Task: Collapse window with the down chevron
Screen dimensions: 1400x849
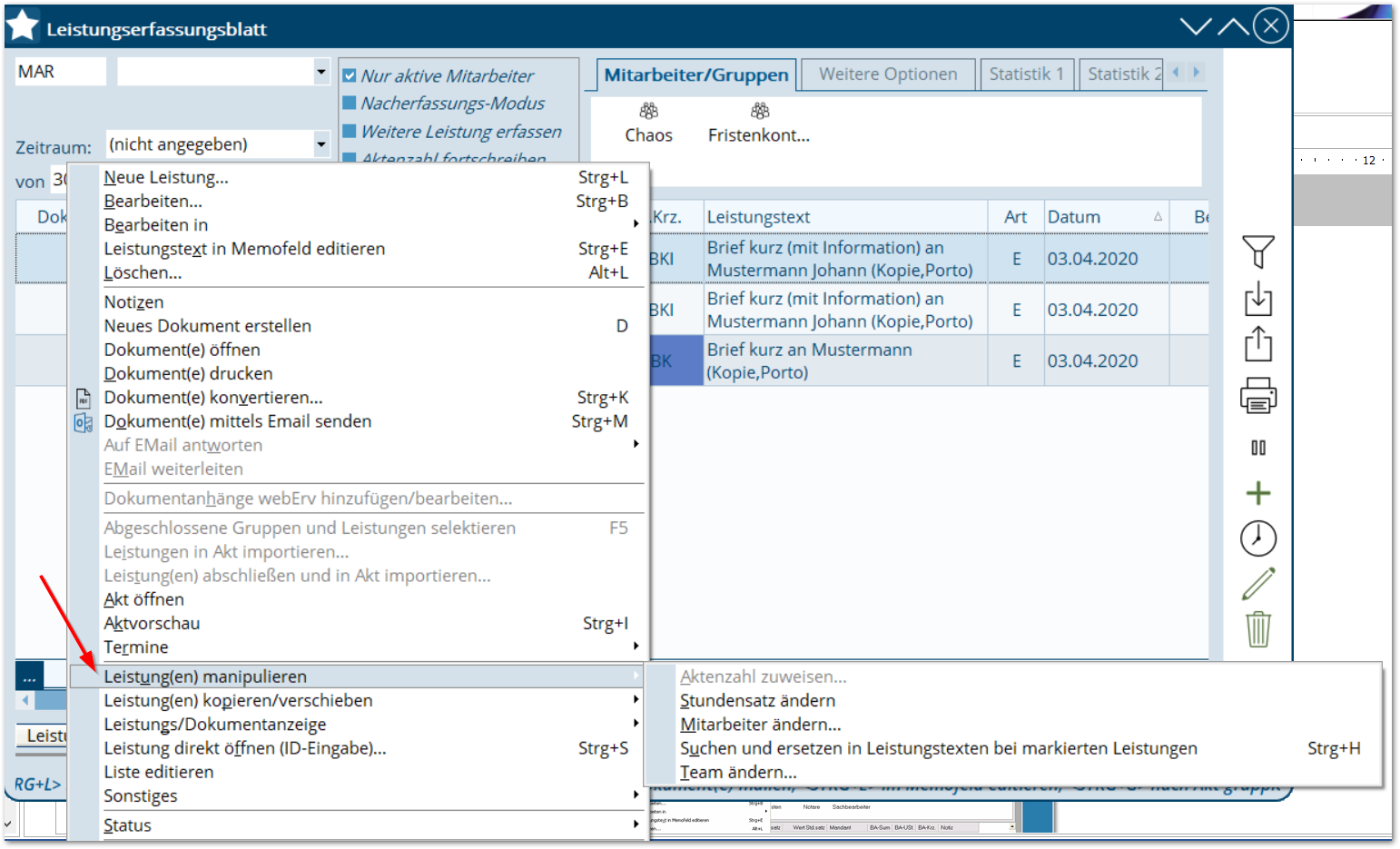Action: point(1196,26)
